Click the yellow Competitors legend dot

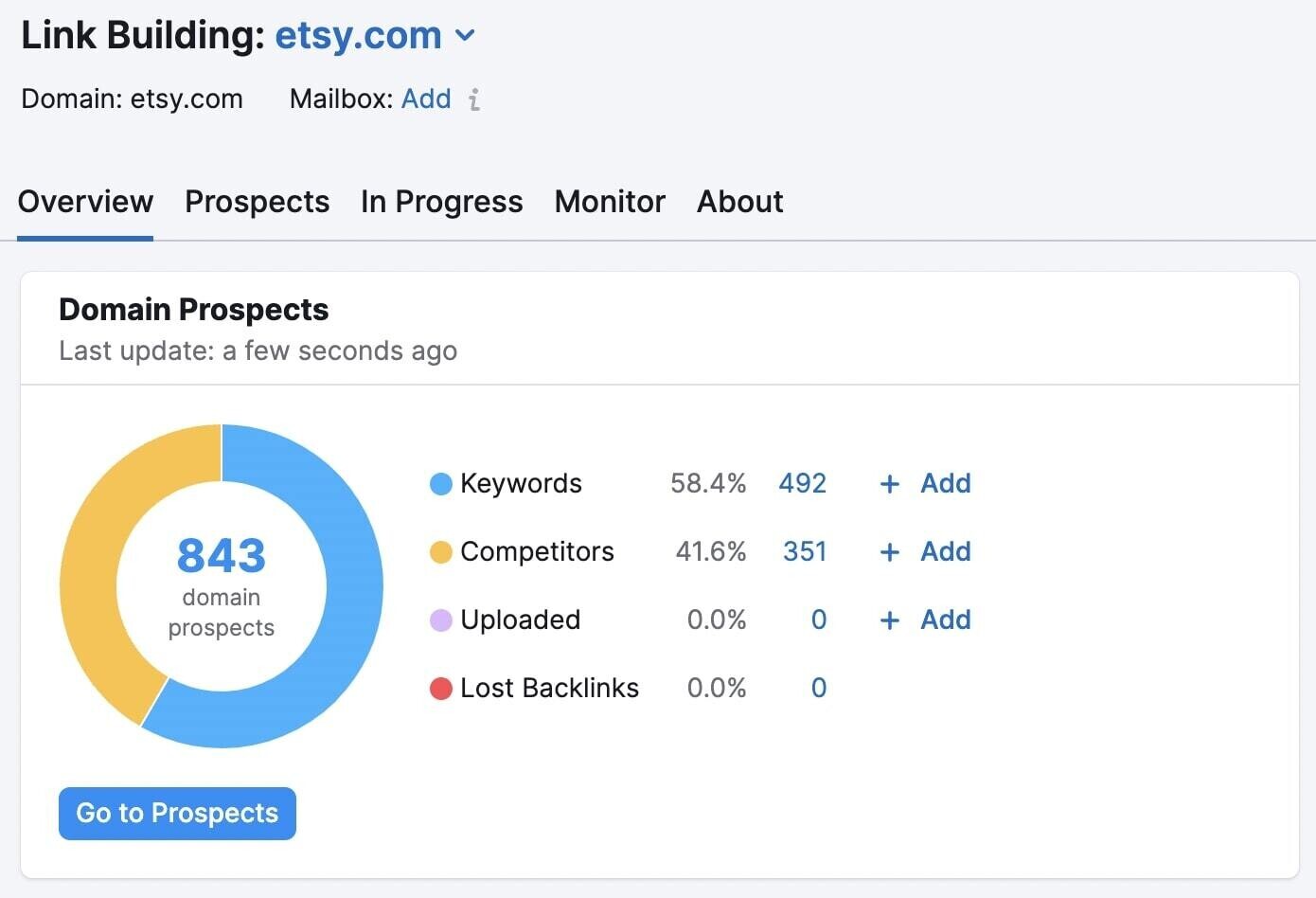[x=441, y=552]
